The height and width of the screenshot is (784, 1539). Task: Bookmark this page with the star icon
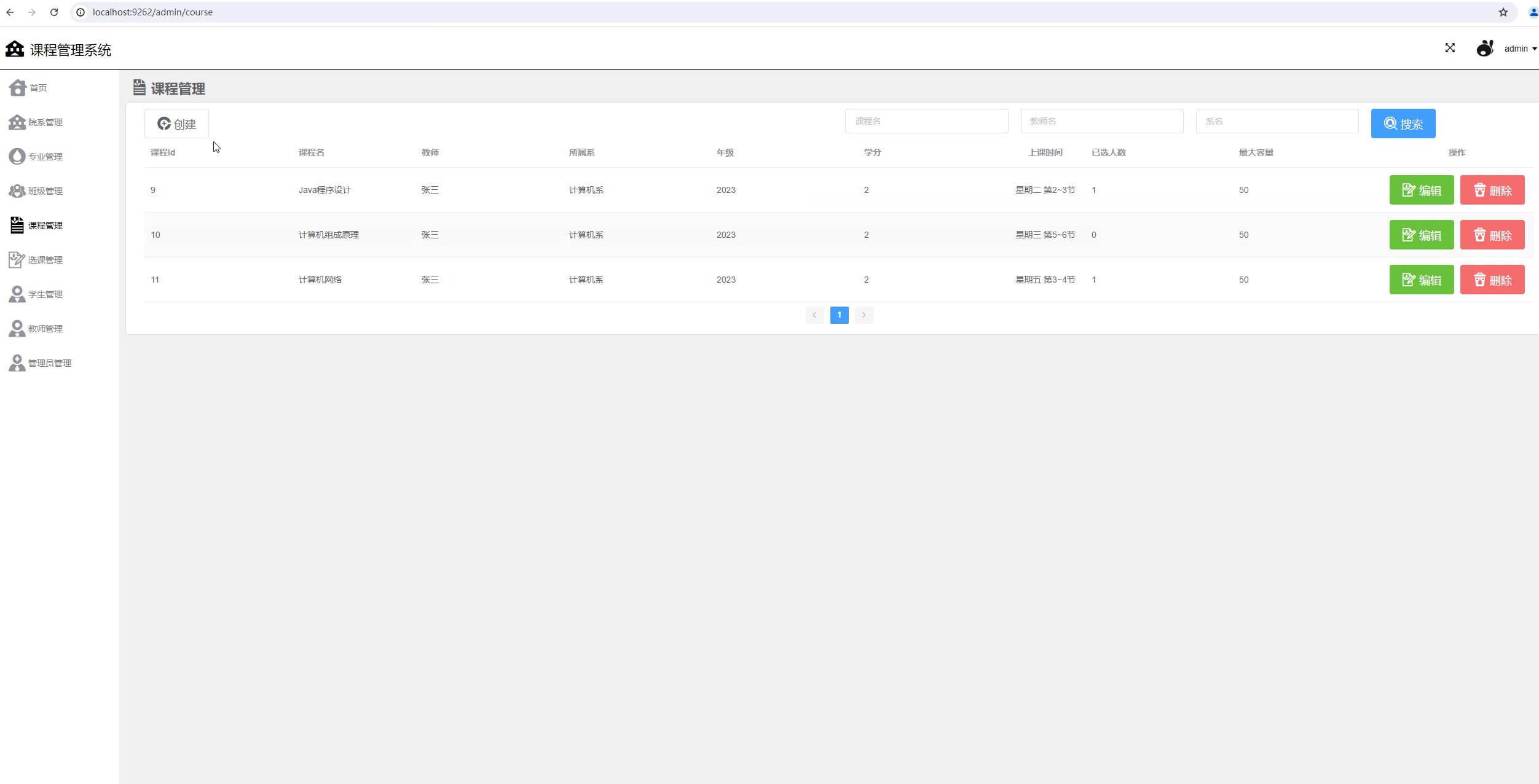pos(1503,12)
